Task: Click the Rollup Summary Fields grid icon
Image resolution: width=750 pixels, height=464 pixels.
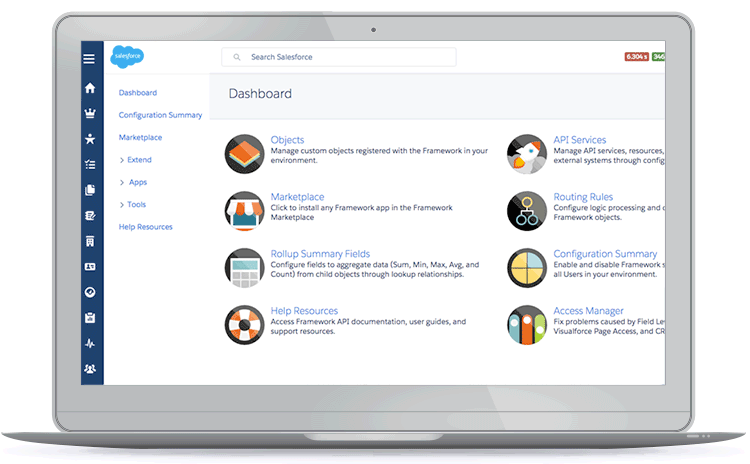Action: 244,267
